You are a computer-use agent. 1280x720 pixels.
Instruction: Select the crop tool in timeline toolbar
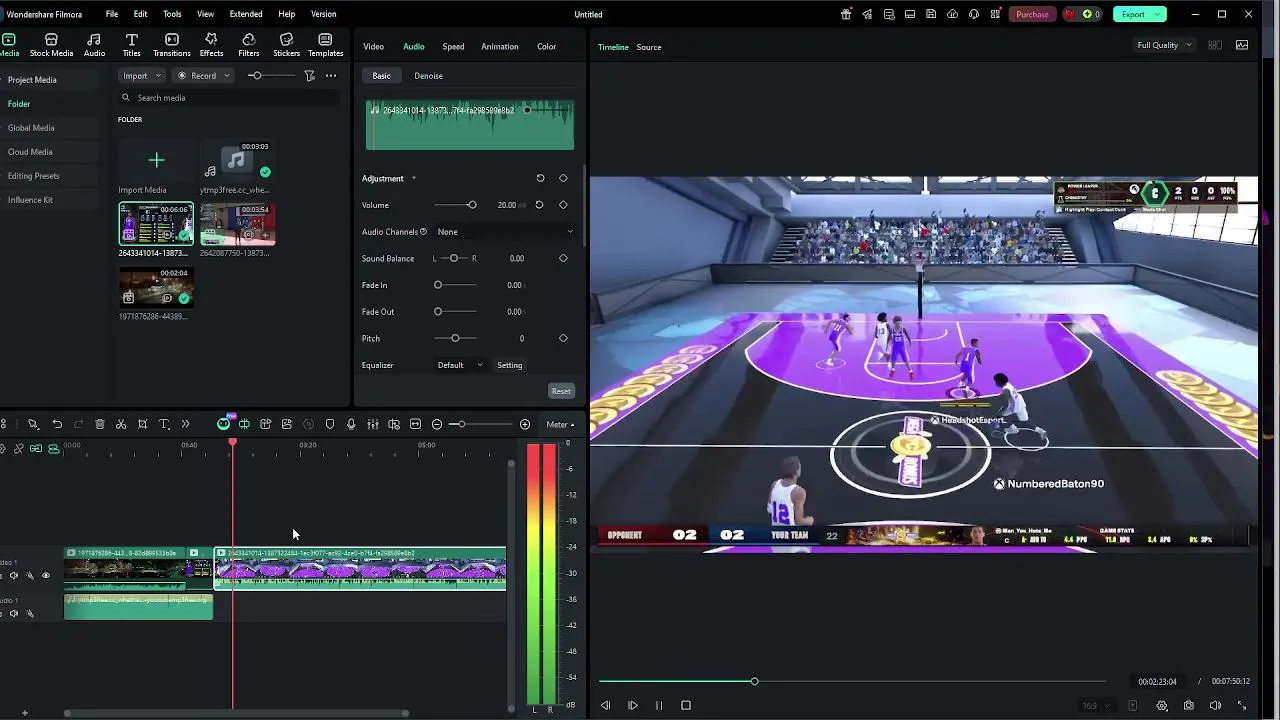pos(143,424)
